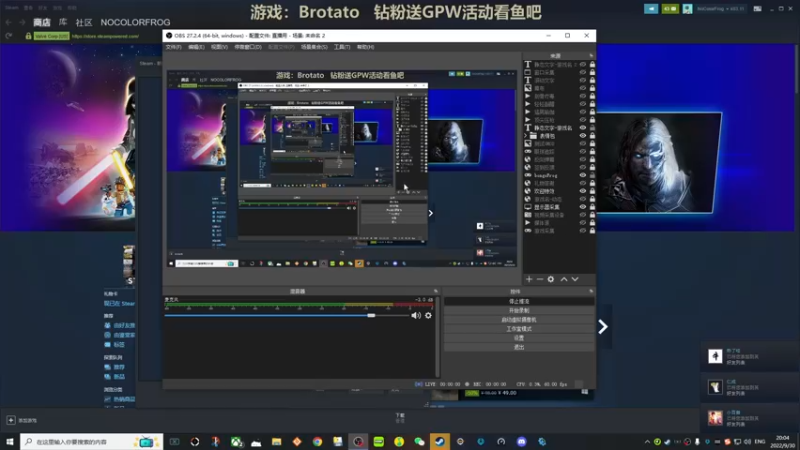Open the 视图(V) menu in OBS
This screenshot has height=450, width=800.
(x=219, y=47)
